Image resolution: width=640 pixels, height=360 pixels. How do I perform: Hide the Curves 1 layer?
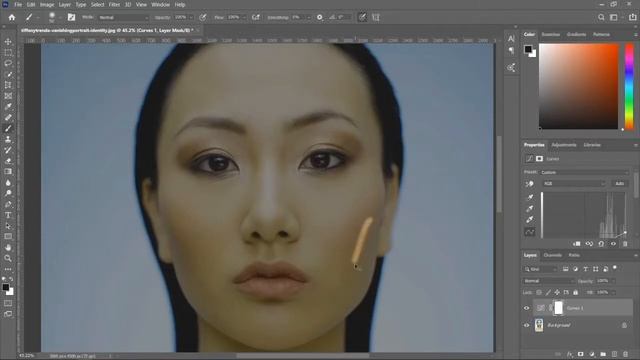pos(527,308)
